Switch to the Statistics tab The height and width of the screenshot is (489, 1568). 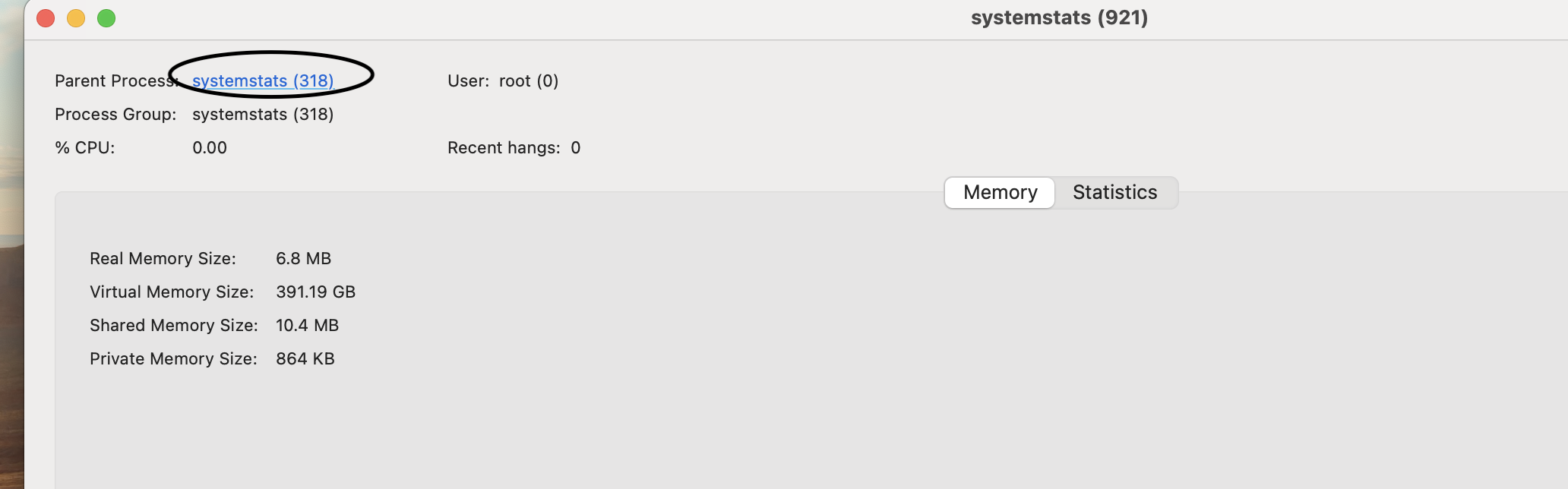1114,192
